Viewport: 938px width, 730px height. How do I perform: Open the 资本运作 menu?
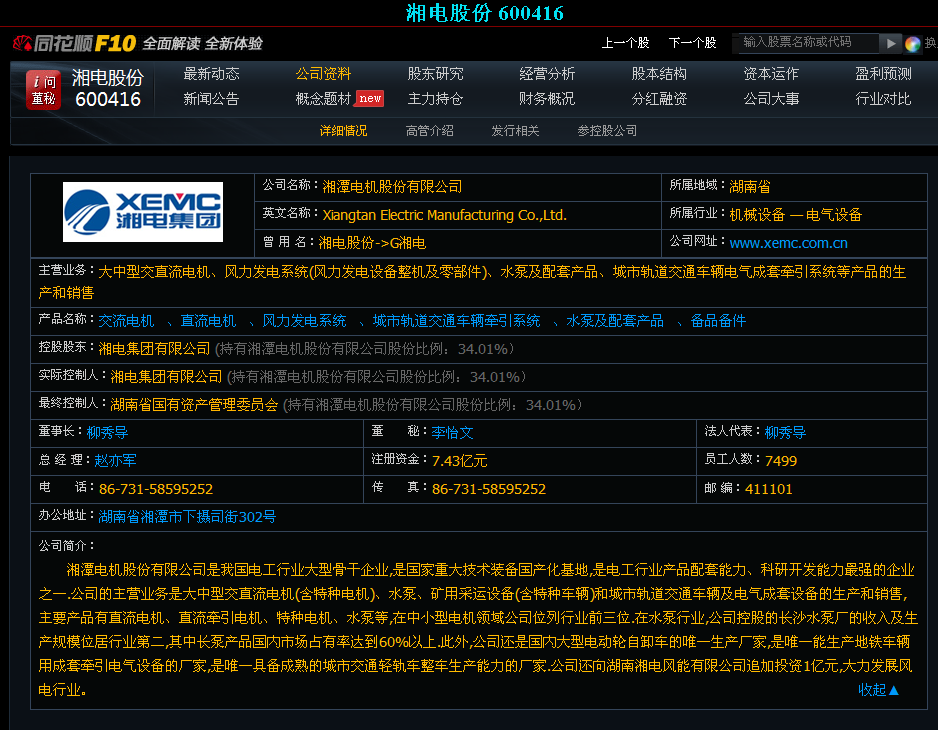771,74
